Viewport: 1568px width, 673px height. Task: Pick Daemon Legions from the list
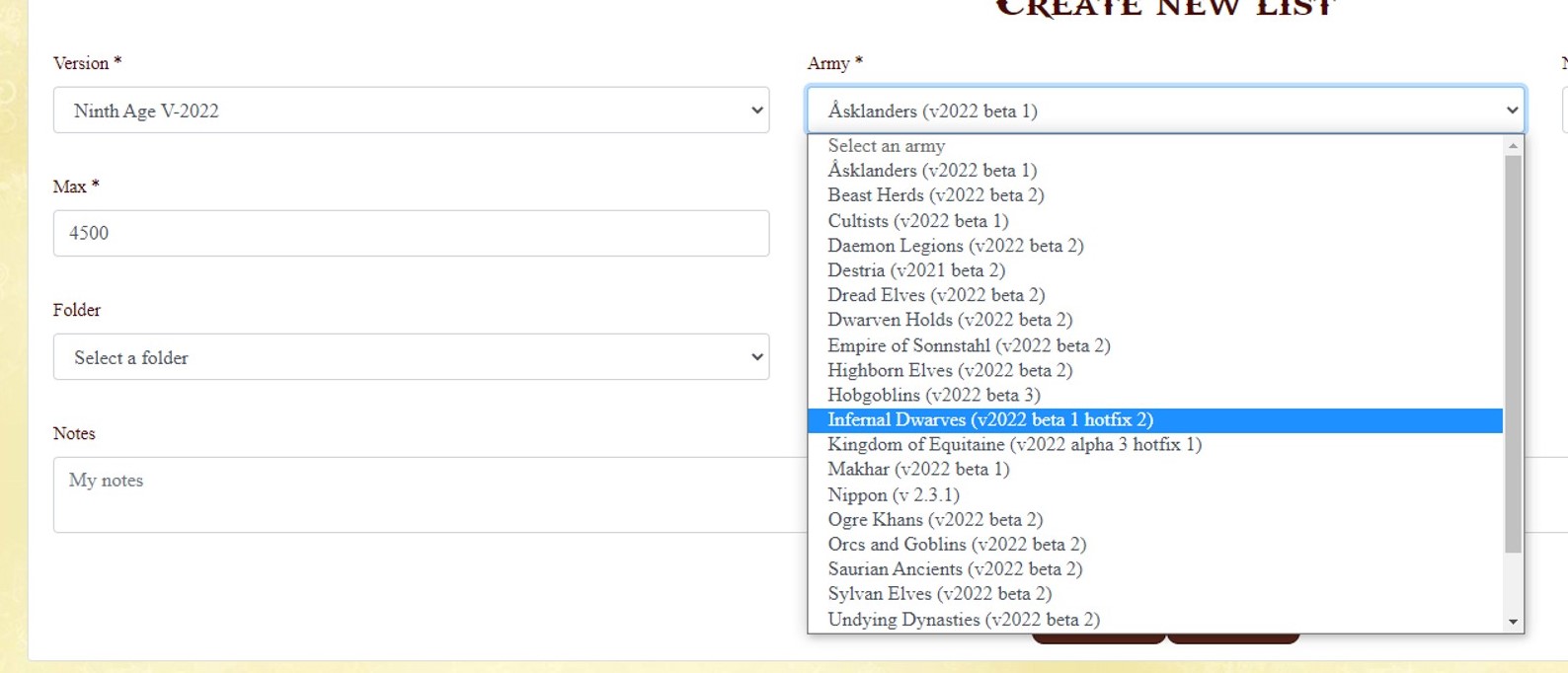[x=955, y=246]
